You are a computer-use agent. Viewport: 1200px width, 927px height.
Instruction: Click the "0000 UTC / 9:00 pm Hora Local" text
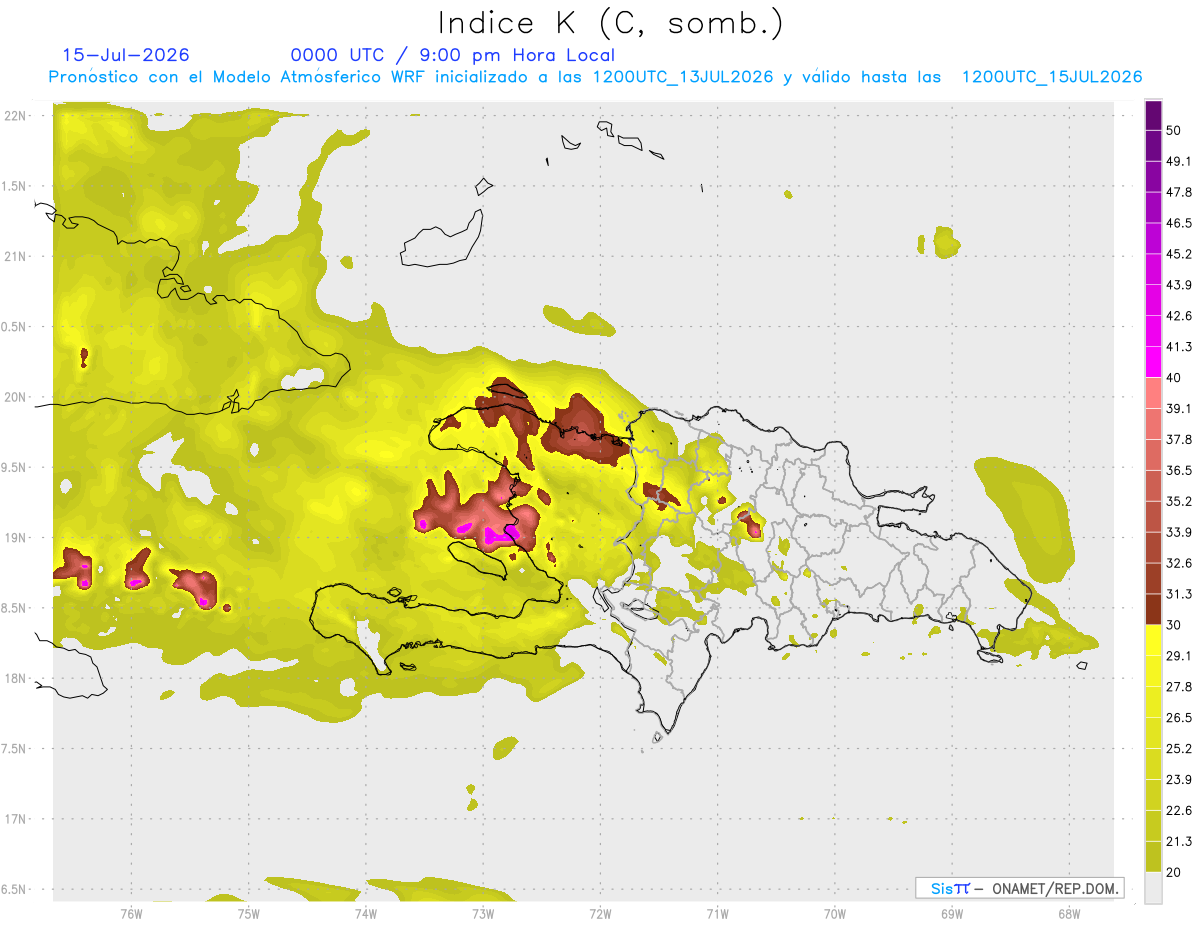[x=453, y=55]
